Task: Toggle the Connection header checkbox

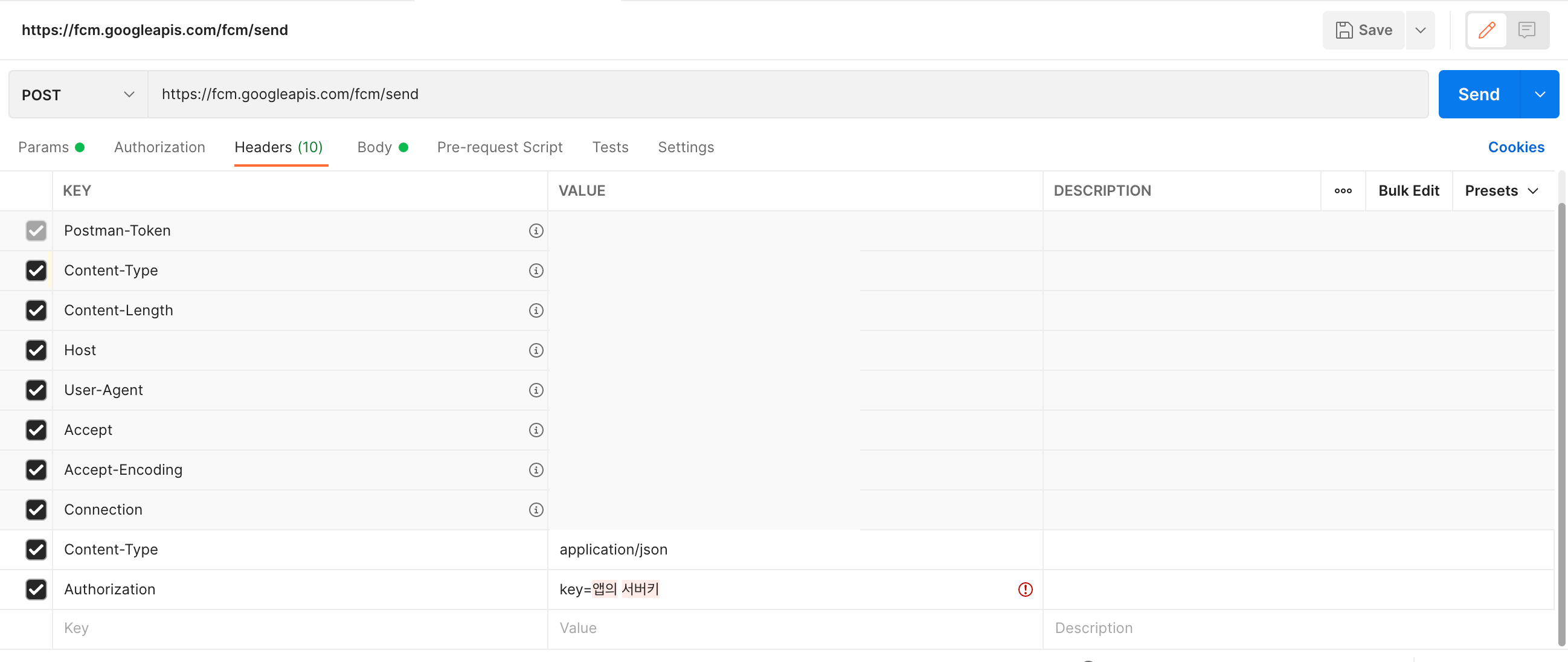Action: (36, 509)
